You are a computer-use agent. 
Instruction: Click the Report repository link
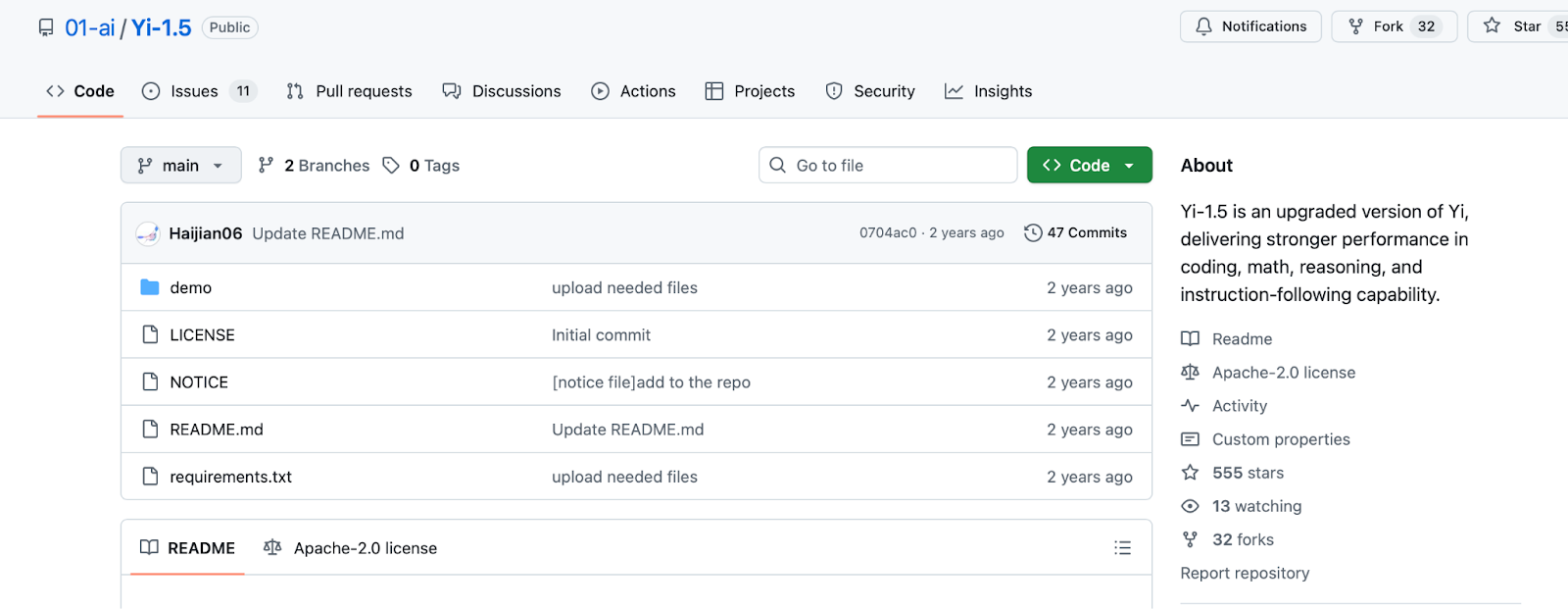[1245, 573]
